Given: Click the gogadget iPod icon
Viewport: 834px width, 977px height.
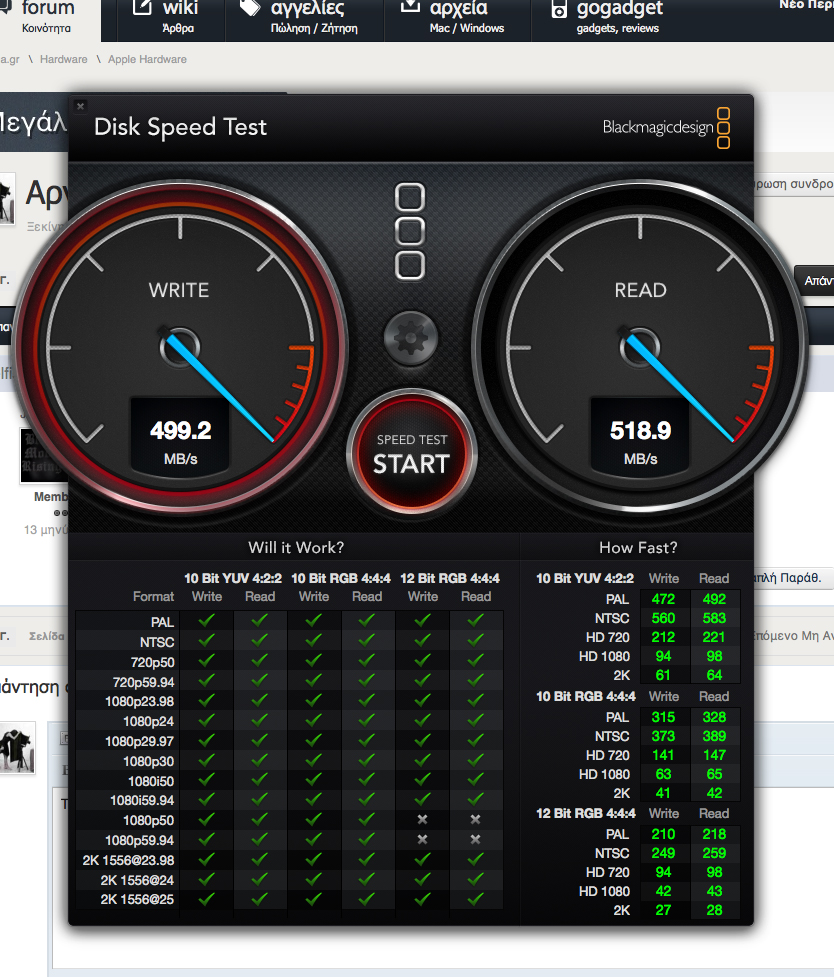Looking at the screenshot, I should point(558,9).
